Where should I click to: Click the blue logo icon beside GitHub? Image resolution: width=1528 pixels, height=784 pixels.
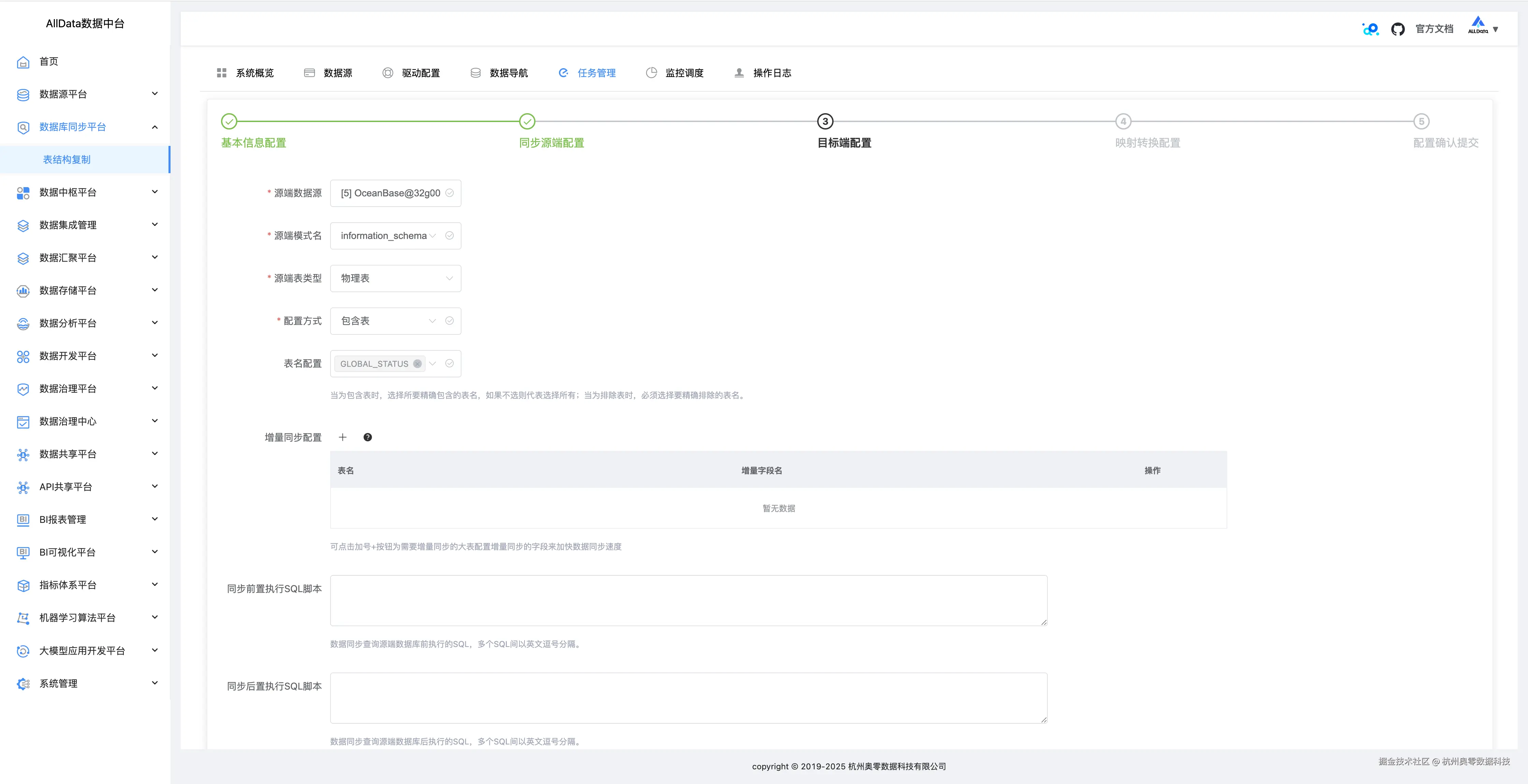point(1370,29)
